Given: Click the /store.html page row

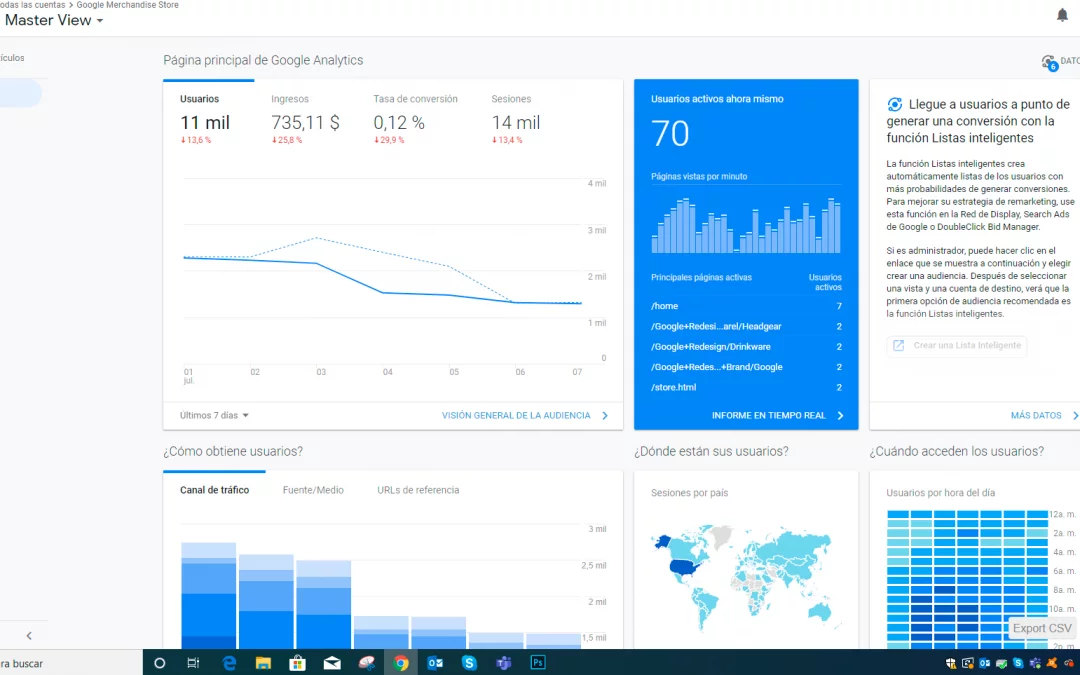Looking at the screenshot, I should point(746,387).
